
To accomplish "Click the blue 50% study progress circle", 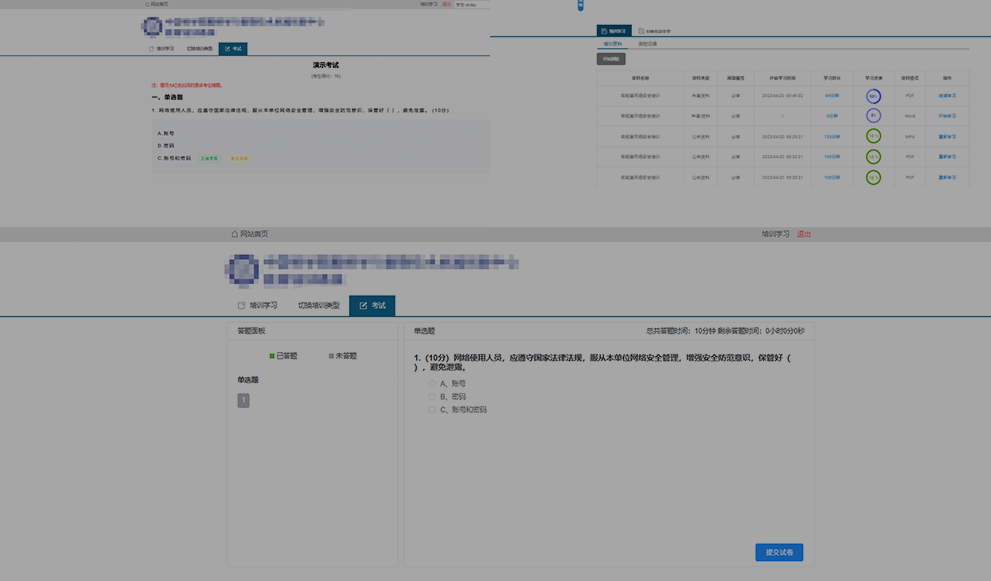I will coord(873,97).
